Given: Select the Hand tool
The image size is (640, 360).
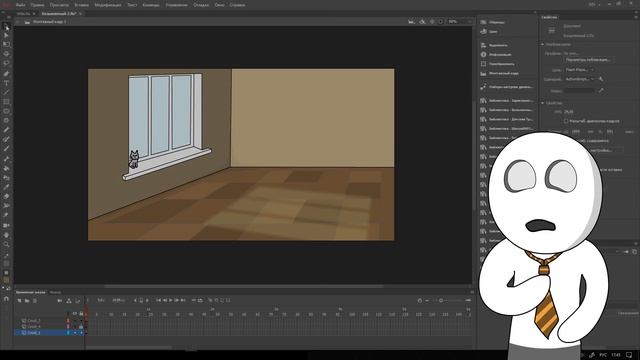Looking at the screenshot, I should point(6,235).
